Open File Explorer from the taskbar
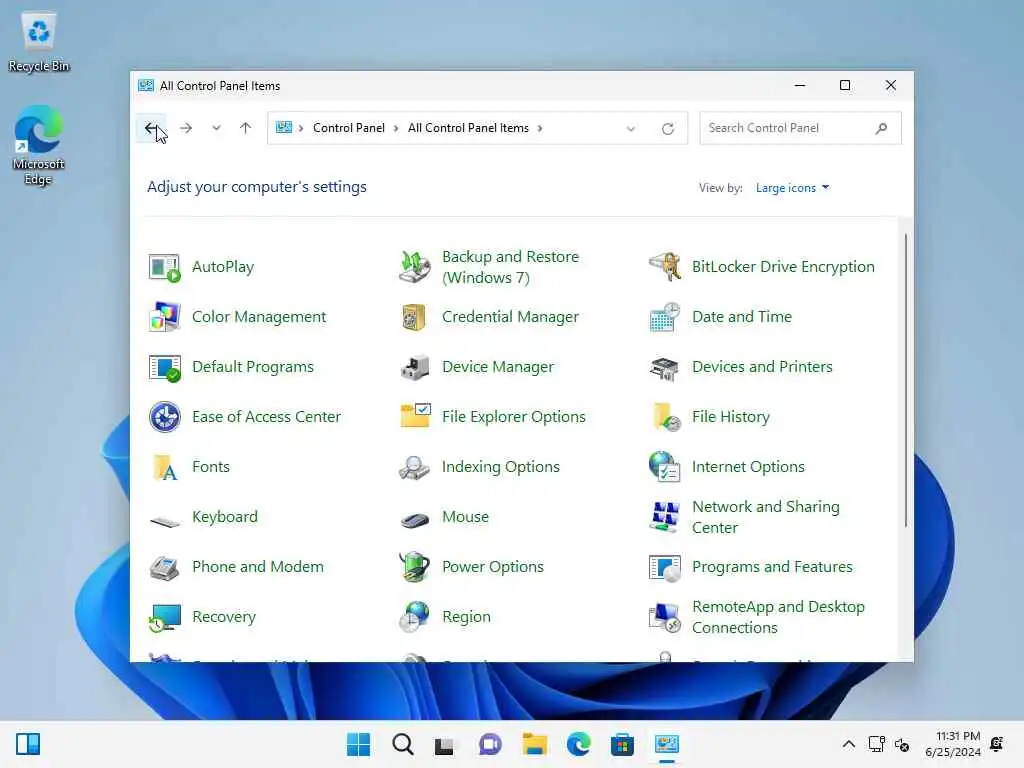The height and width of the screenshot is (768, 1024). pos(534,744)
